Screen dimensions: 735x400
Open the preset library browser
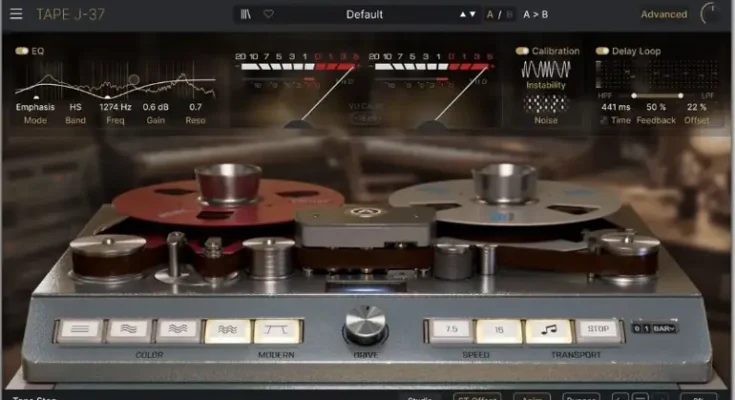pyautogui.click(x=246, y=14)
